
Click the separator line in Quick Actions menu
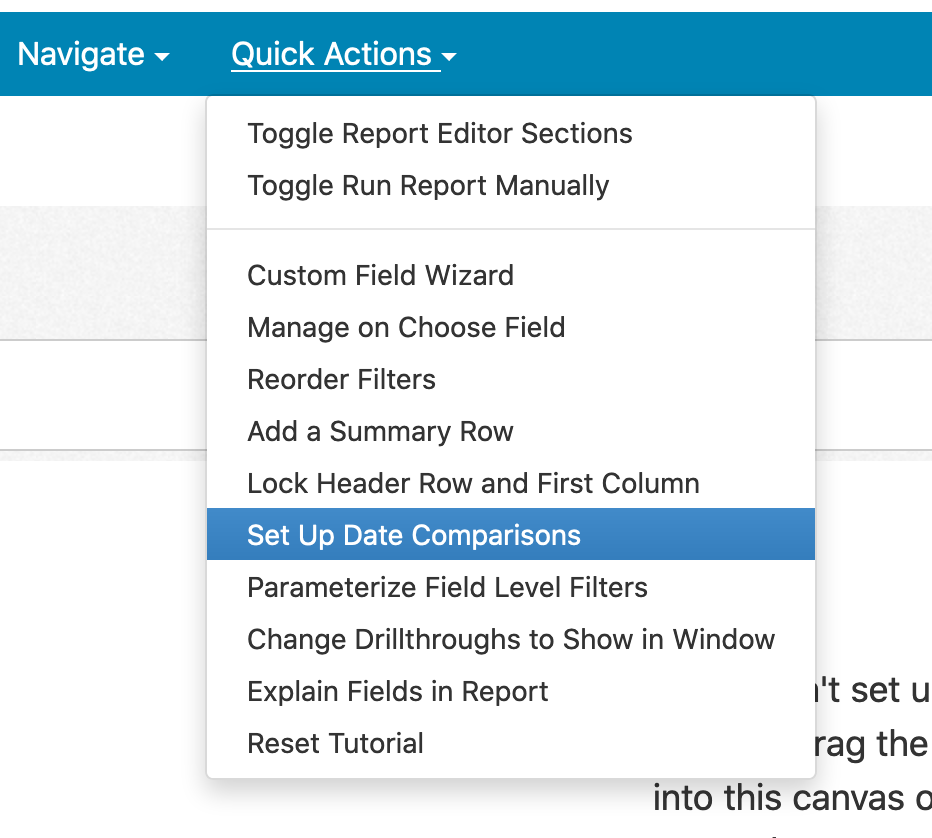point(510,230)
